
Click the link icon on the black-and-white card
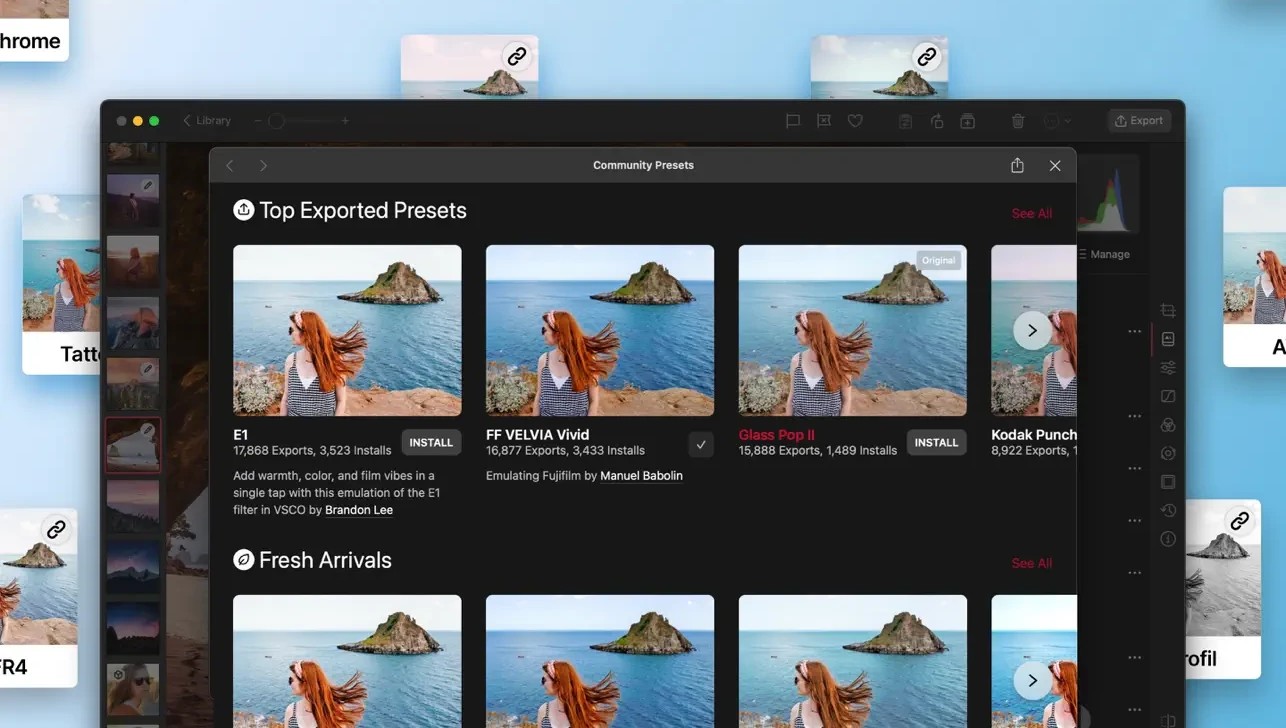coord(1239,521)
